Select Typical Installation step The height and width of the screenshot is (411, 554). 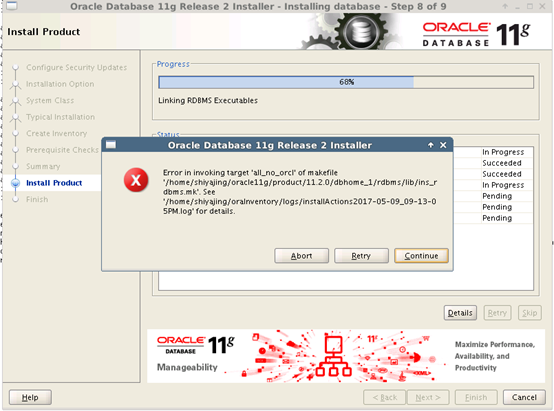click(60, 117)
